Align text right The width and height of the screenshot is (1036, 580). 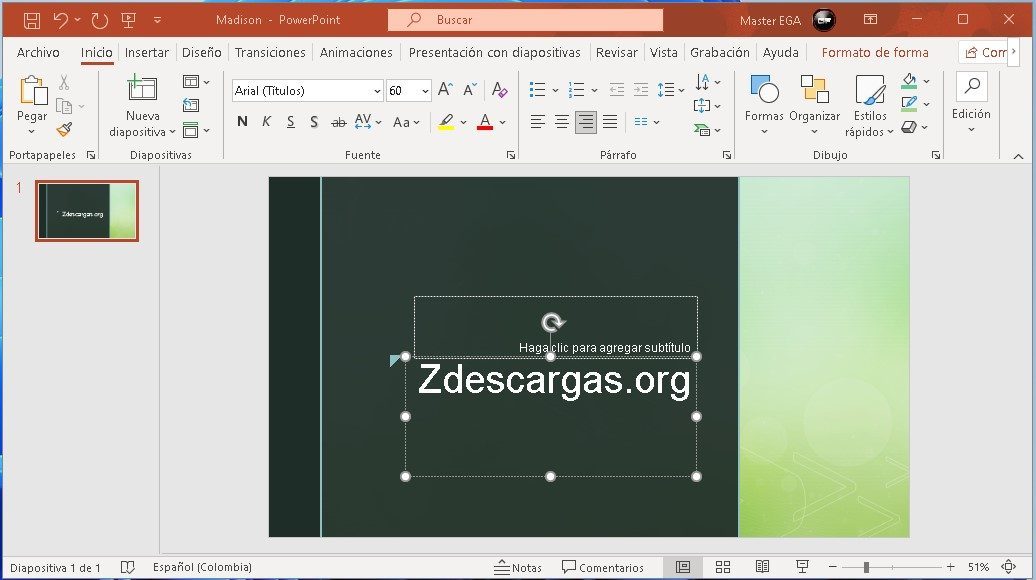coord(585,122)
